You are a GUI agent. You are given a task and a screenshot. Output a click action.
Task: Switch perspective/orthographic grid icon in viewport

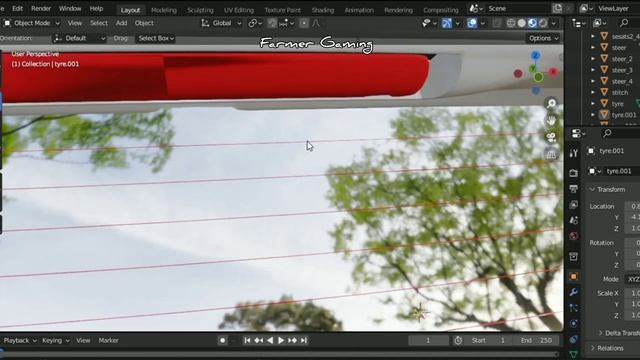tap(551, 154)
